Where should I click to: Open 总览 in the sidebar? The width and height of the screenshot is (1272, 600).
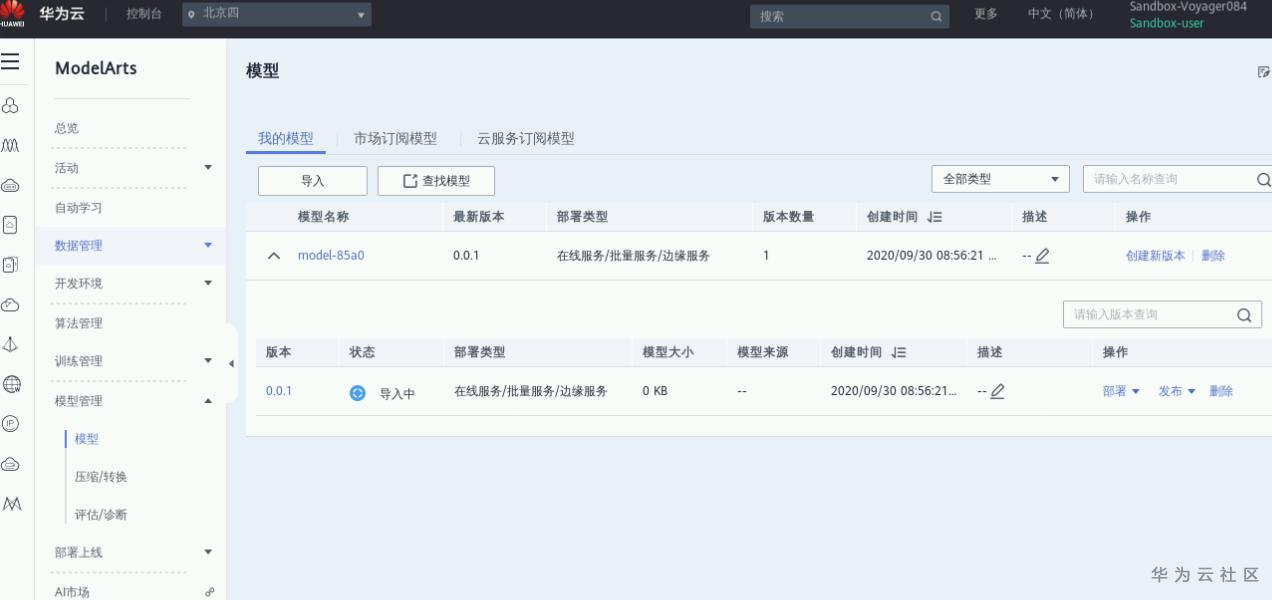pos(68,128)
